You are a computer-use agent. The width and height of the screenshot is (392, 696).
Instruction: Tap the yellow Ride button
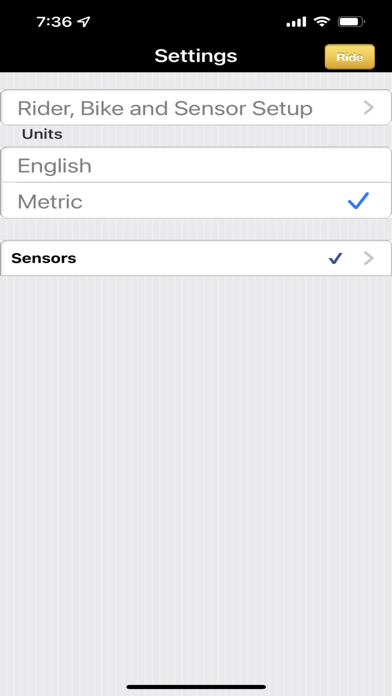pos(349,57)
